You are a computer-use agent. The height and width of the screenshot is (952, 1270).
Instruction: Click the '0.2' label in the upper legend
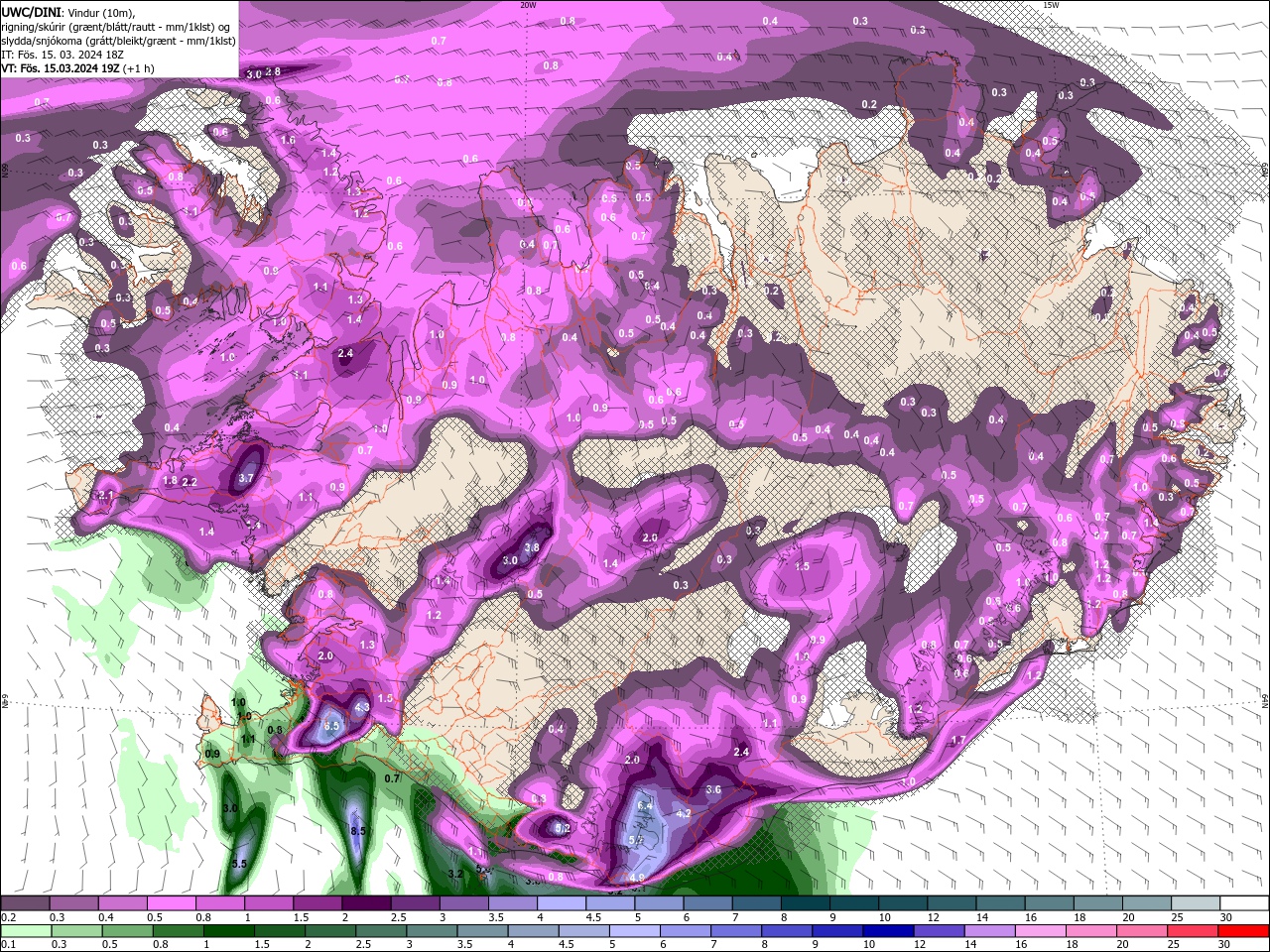coord(8,917)
